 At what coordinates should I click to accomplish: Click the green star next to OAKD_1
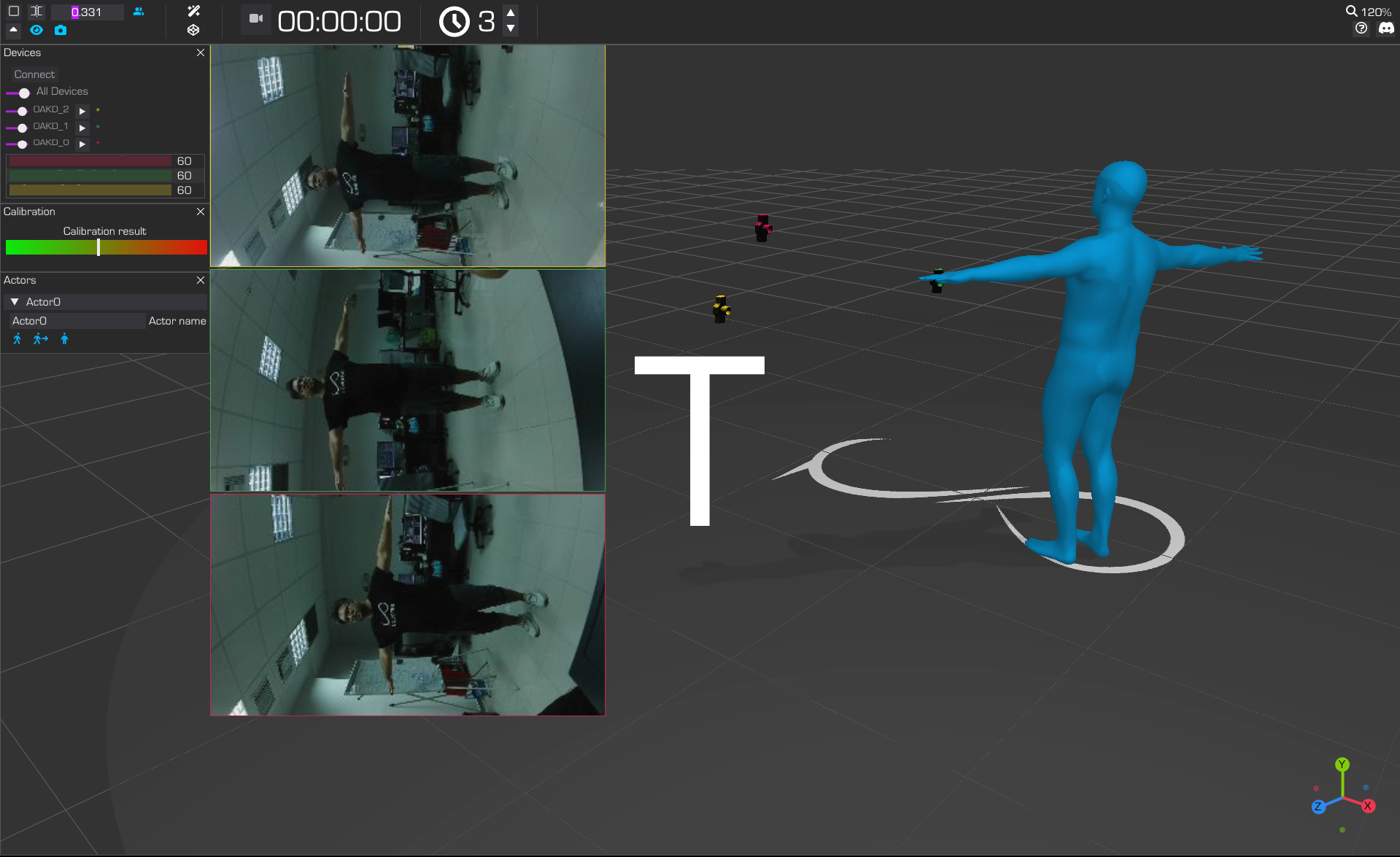click(x=98, y=126)
